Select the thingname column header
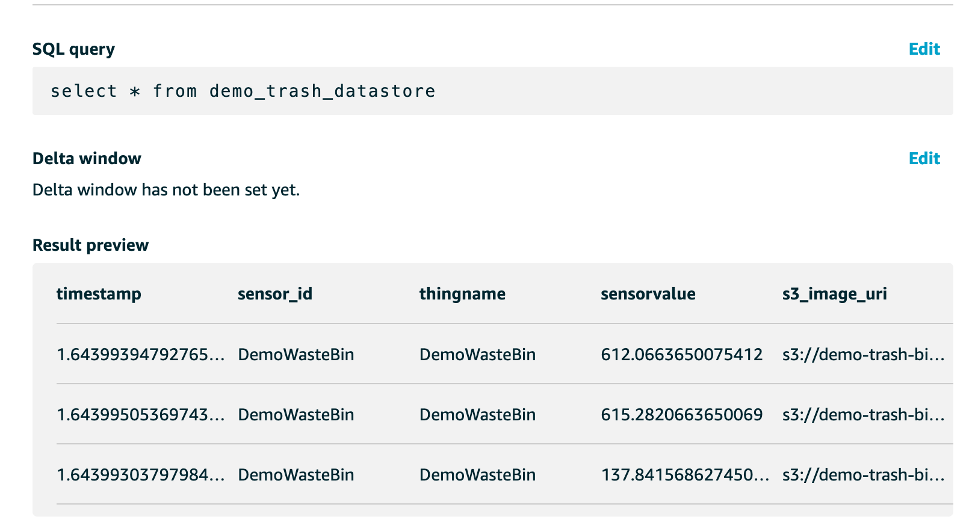977x529 pixels. click(x=462, y=294)
